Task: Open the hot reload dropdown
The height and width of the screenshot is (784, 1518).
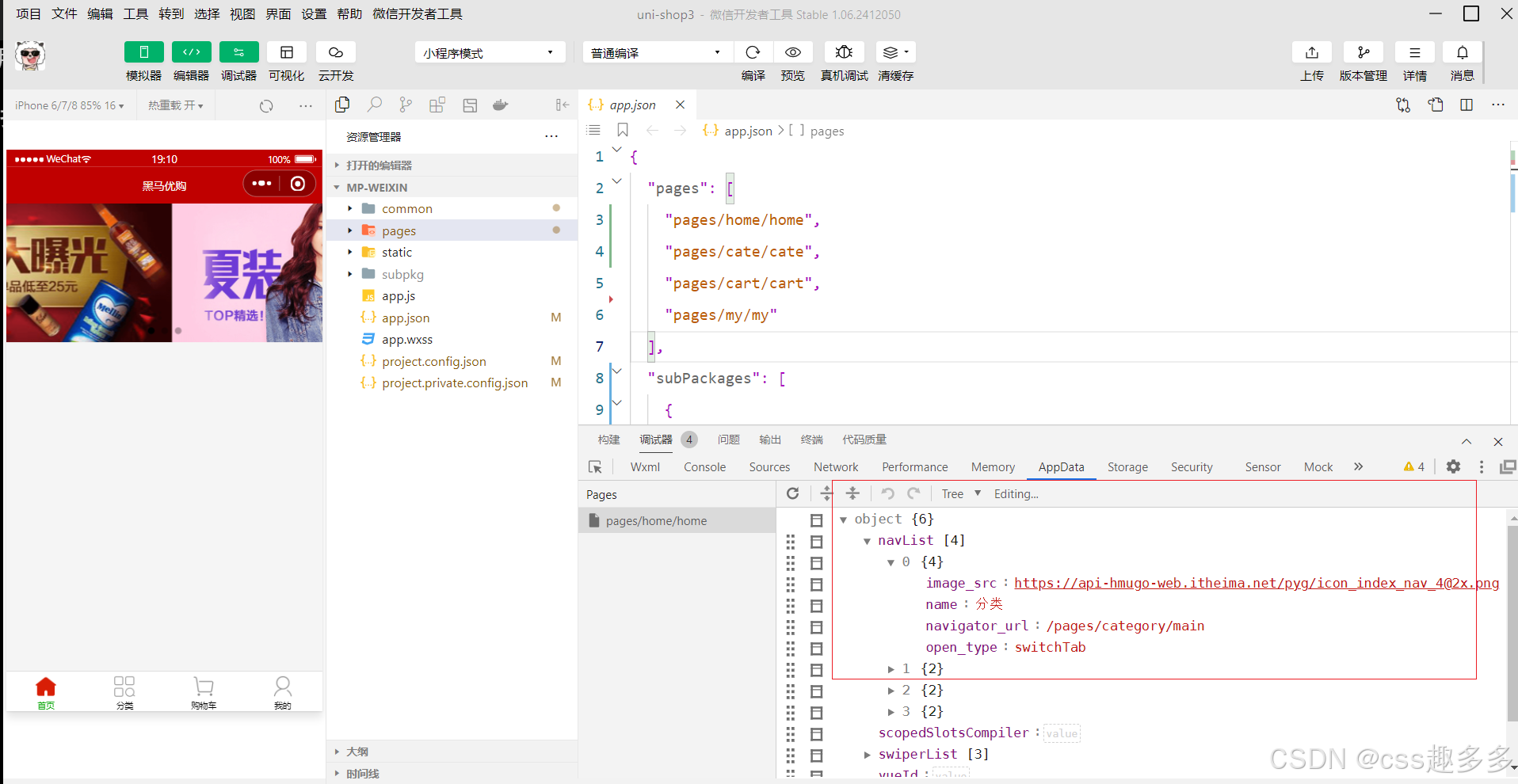Action: pos(176,105)
